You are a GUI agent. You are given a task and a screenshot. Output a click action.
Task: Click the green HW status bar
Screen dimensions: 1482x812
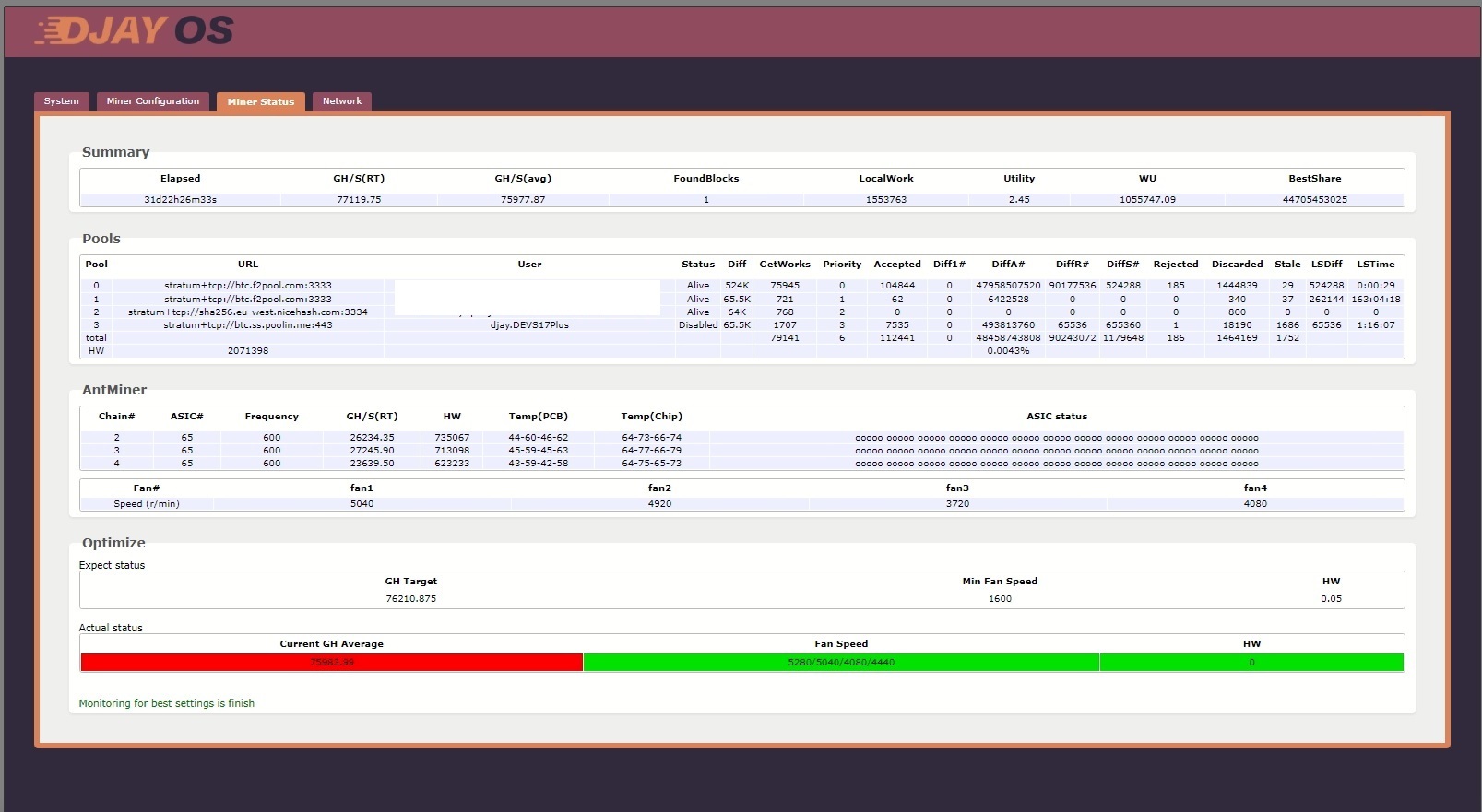(1251, 663)
